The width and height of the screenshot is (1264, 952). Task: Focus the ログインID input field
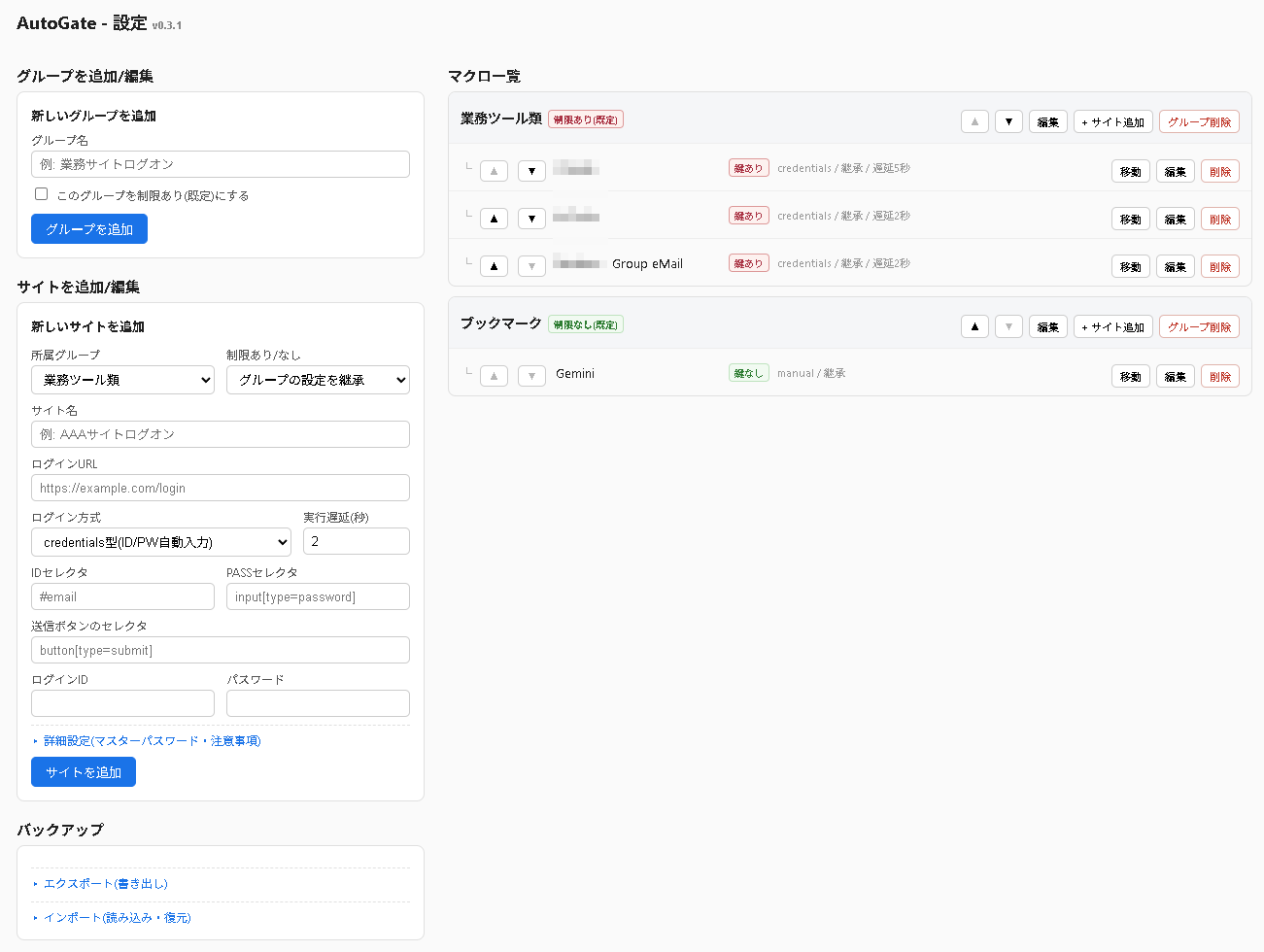coord(122,703)
